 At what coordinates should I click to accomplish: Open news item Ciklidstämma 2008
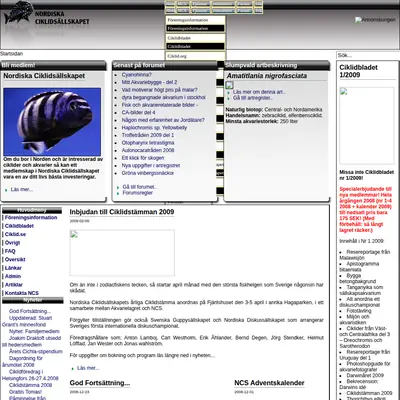click(30, 385)
